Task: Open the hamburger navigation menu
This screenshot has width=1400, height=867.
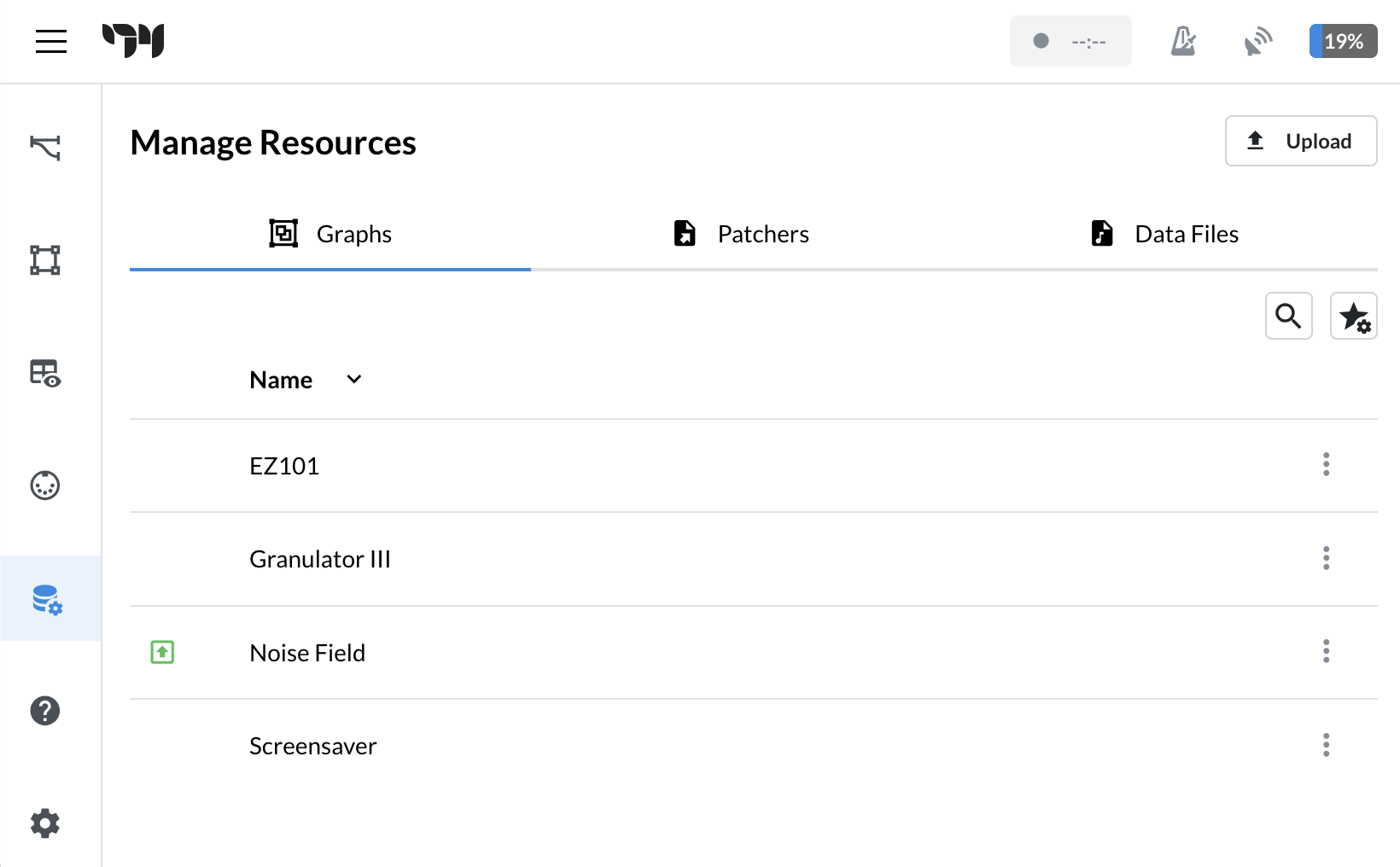Action: 51,41
